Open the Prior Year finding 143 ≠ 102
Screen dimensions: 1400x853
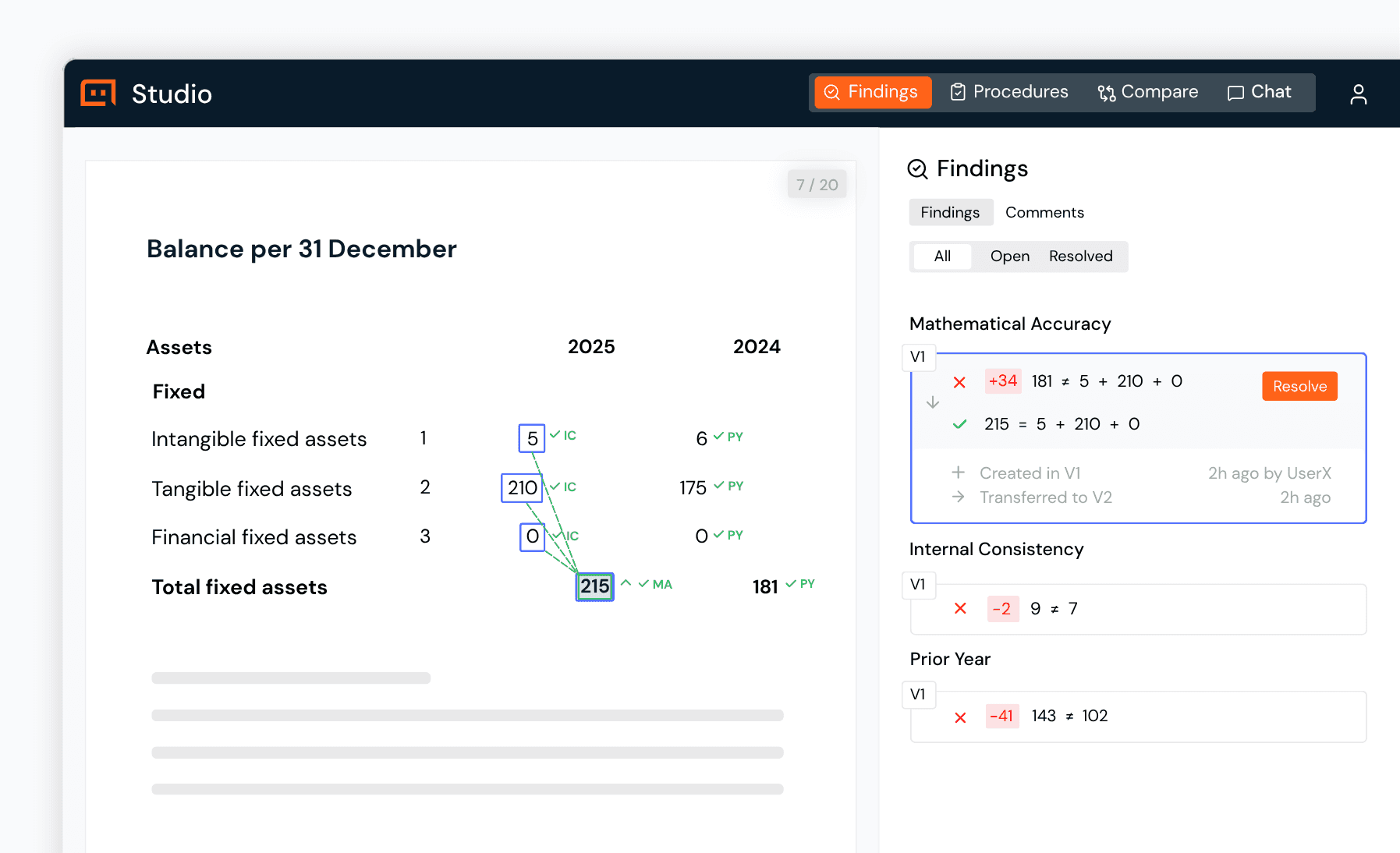[1138, 717]
